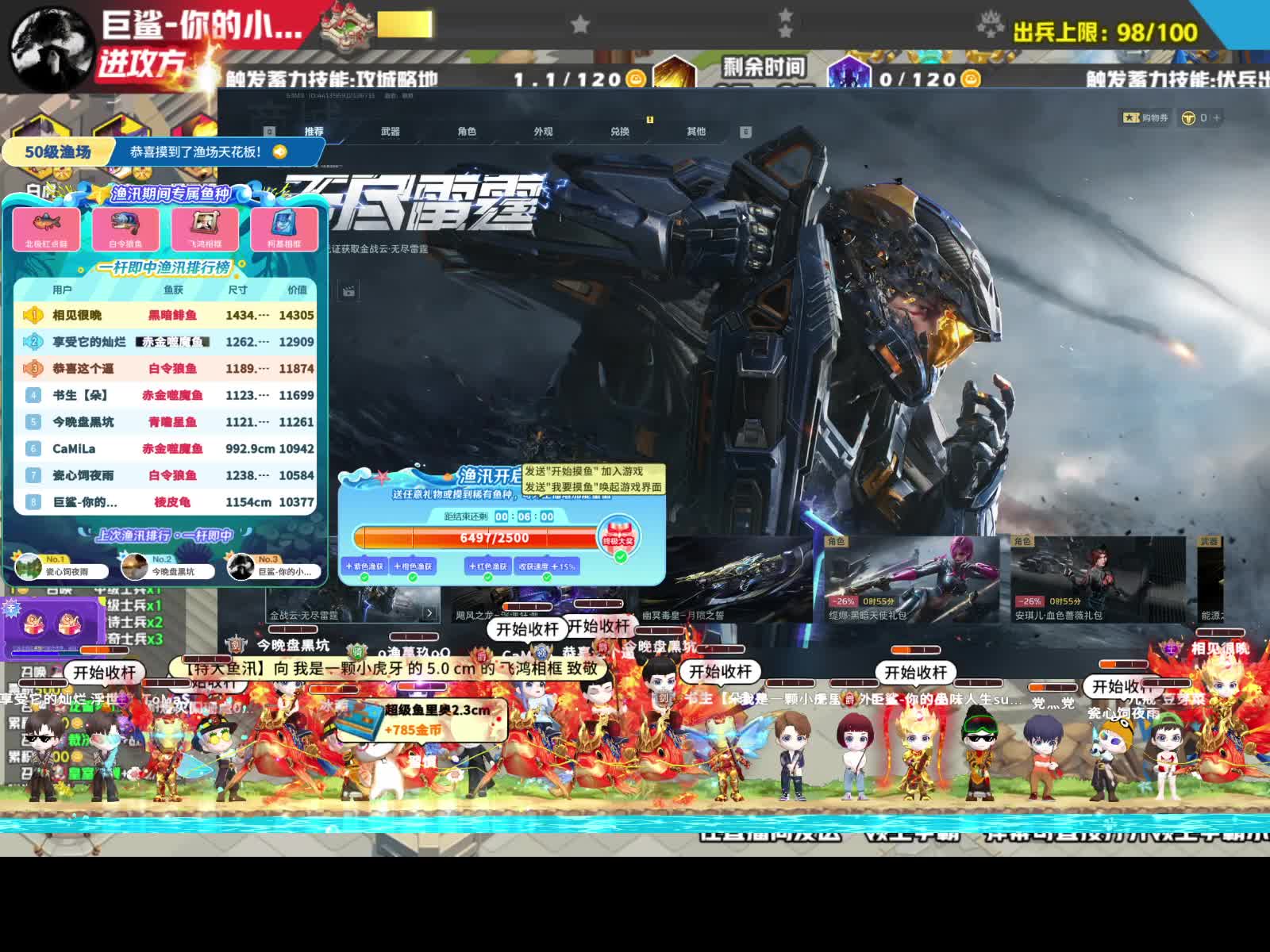1270x952 pixels.
Task: Click the 购物券 voucher button
Action: [1145, 117]
